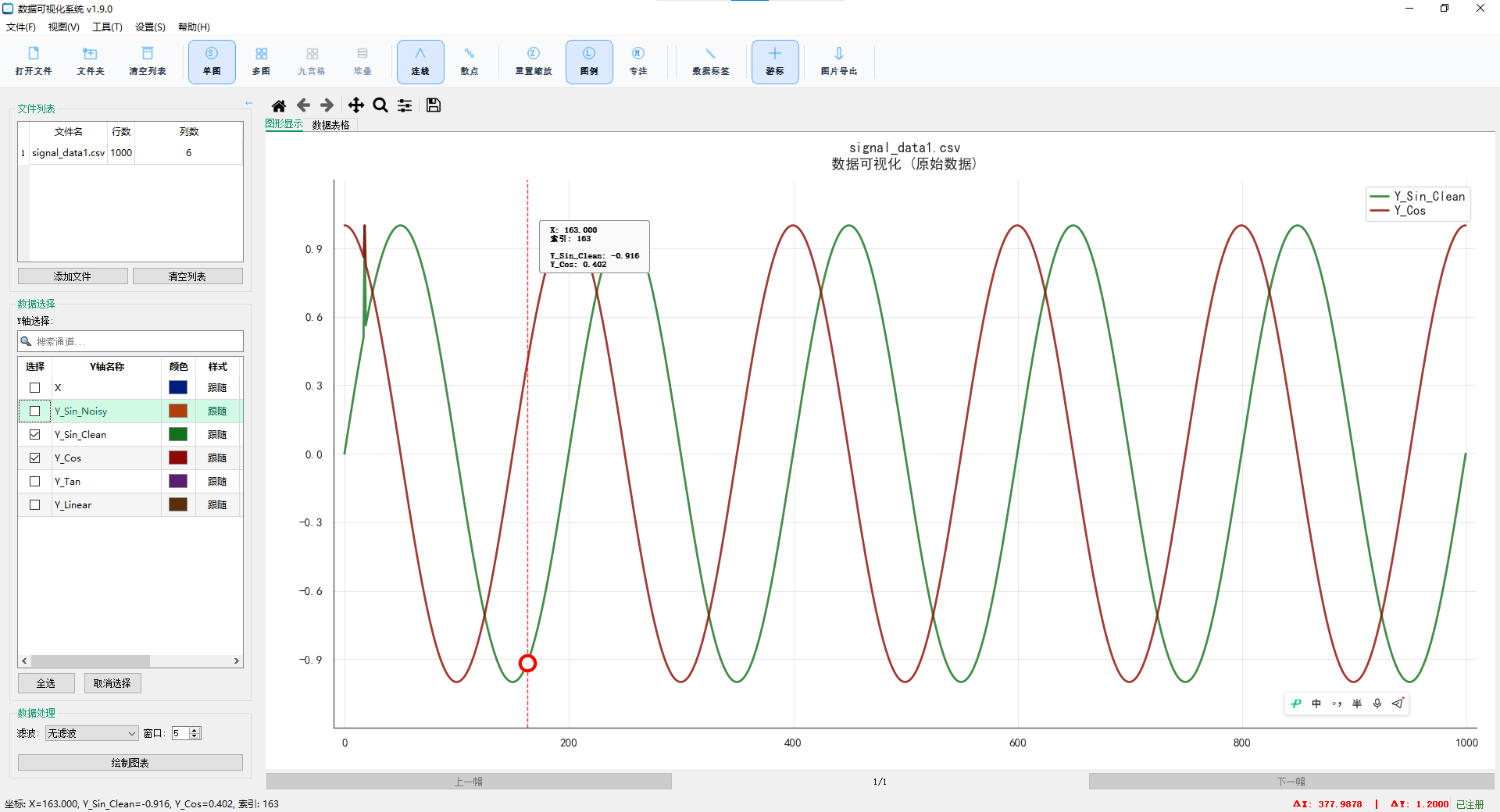The width and height of the screenshot is (1500, 812).
Task: Select the plot pan (move) tool
Action: click(356, 105)
